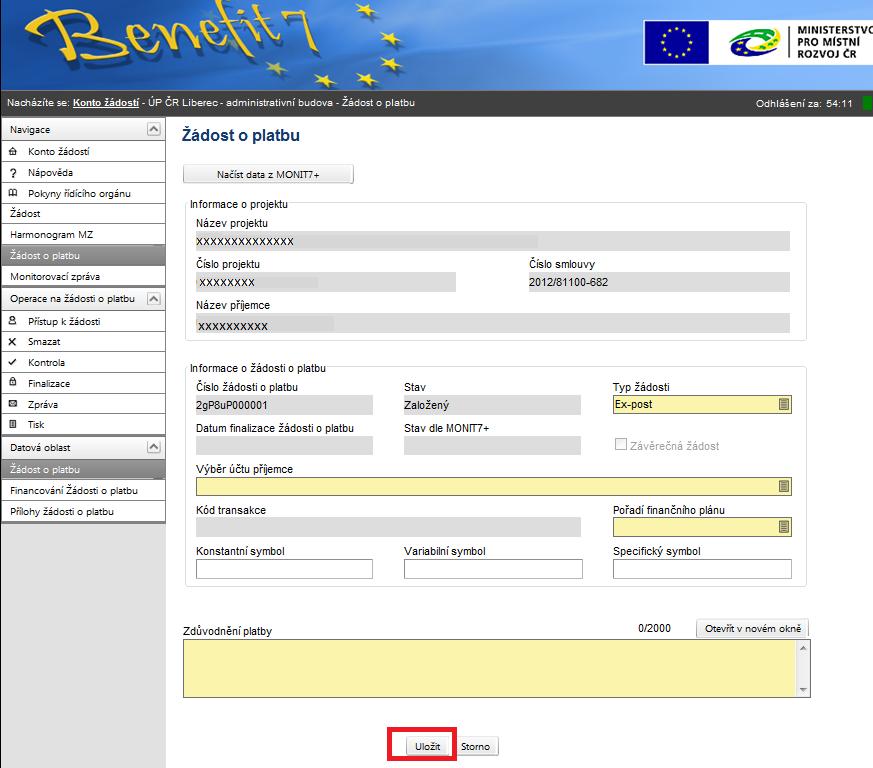Click the Název příjemce field
This screenshot has width=873, height=768.
[493, 323]
